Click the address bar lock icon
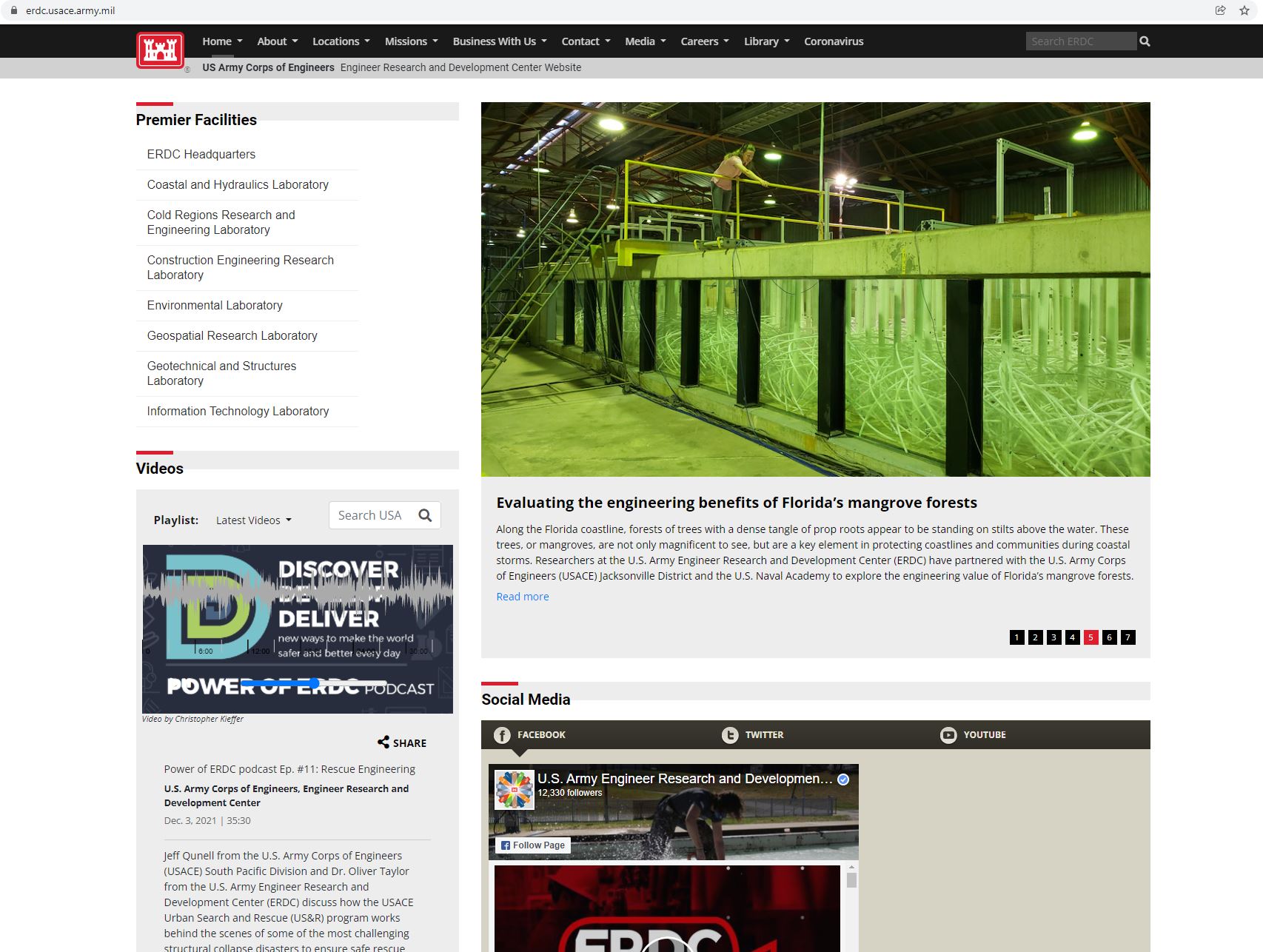The width and height of the screenshot is (1263, 952). coord(13,10)
